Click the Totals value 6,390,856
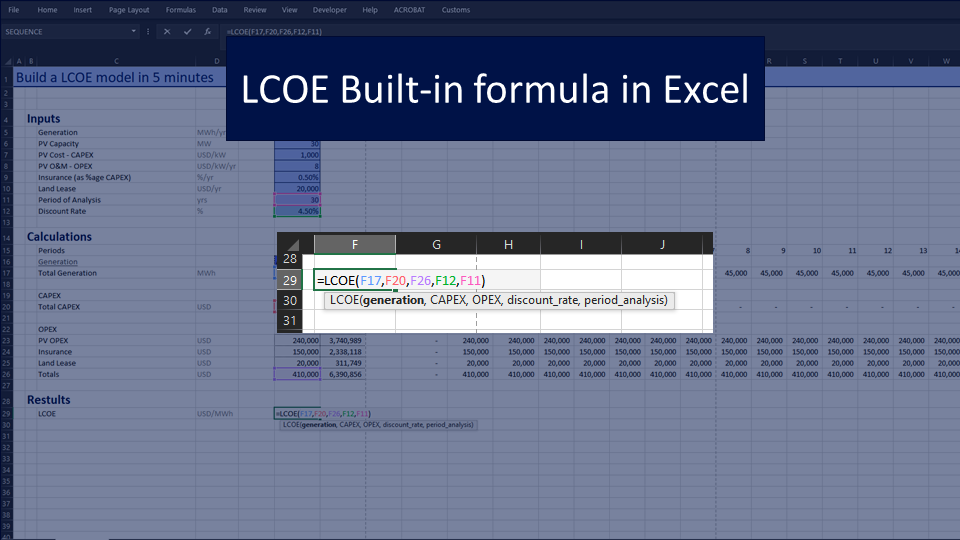The width and height of the screenshot is (960, 540). 343,374
